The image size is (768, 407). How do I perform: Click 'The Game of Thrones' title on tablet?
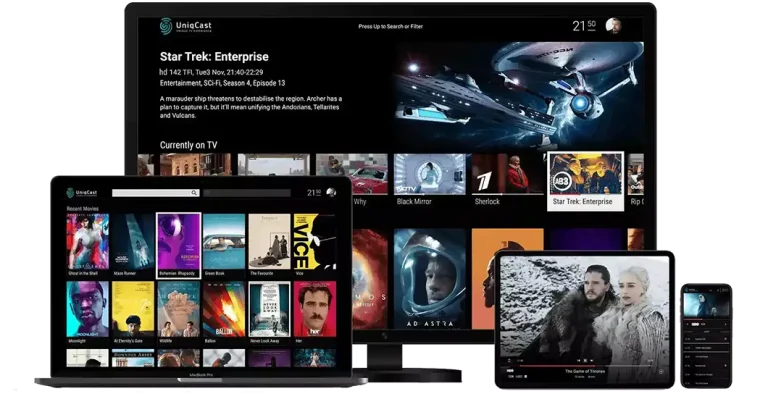pos(585,371)
